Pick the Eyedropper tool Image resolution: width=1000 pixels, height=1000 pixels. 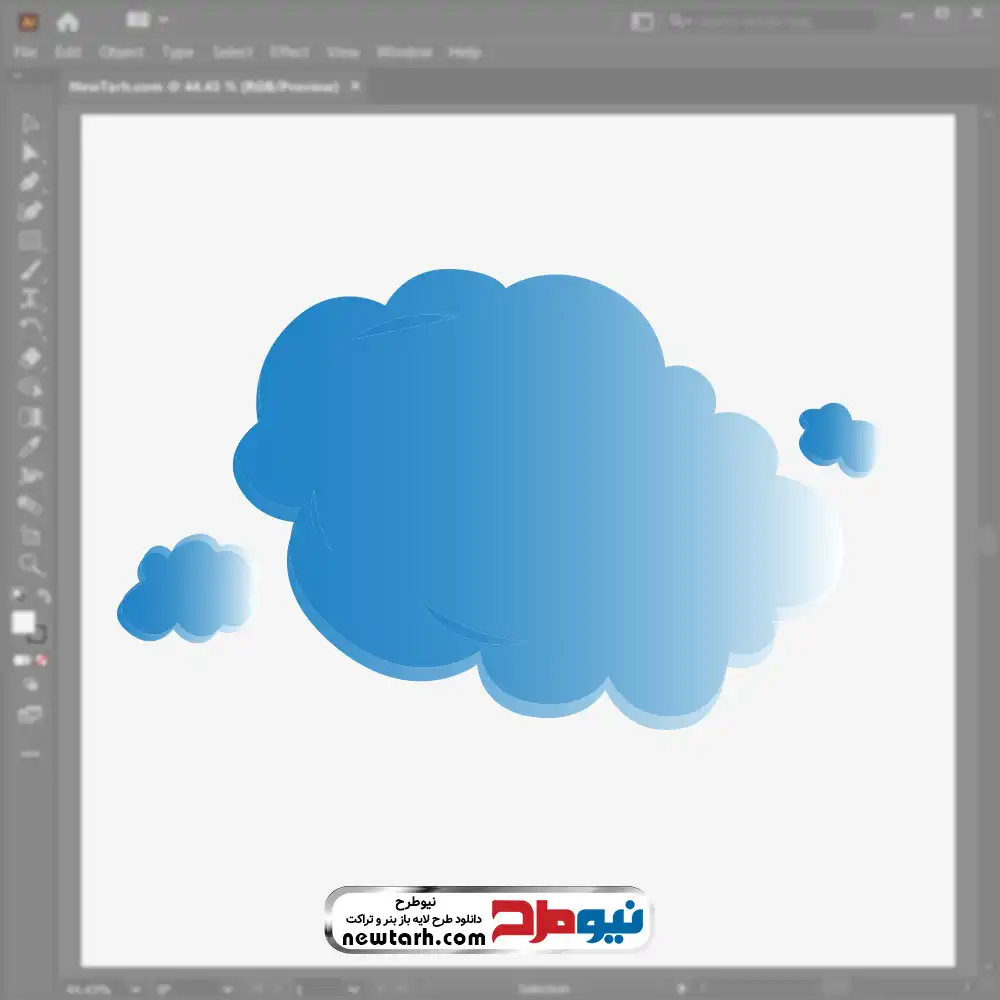point(30,446)
